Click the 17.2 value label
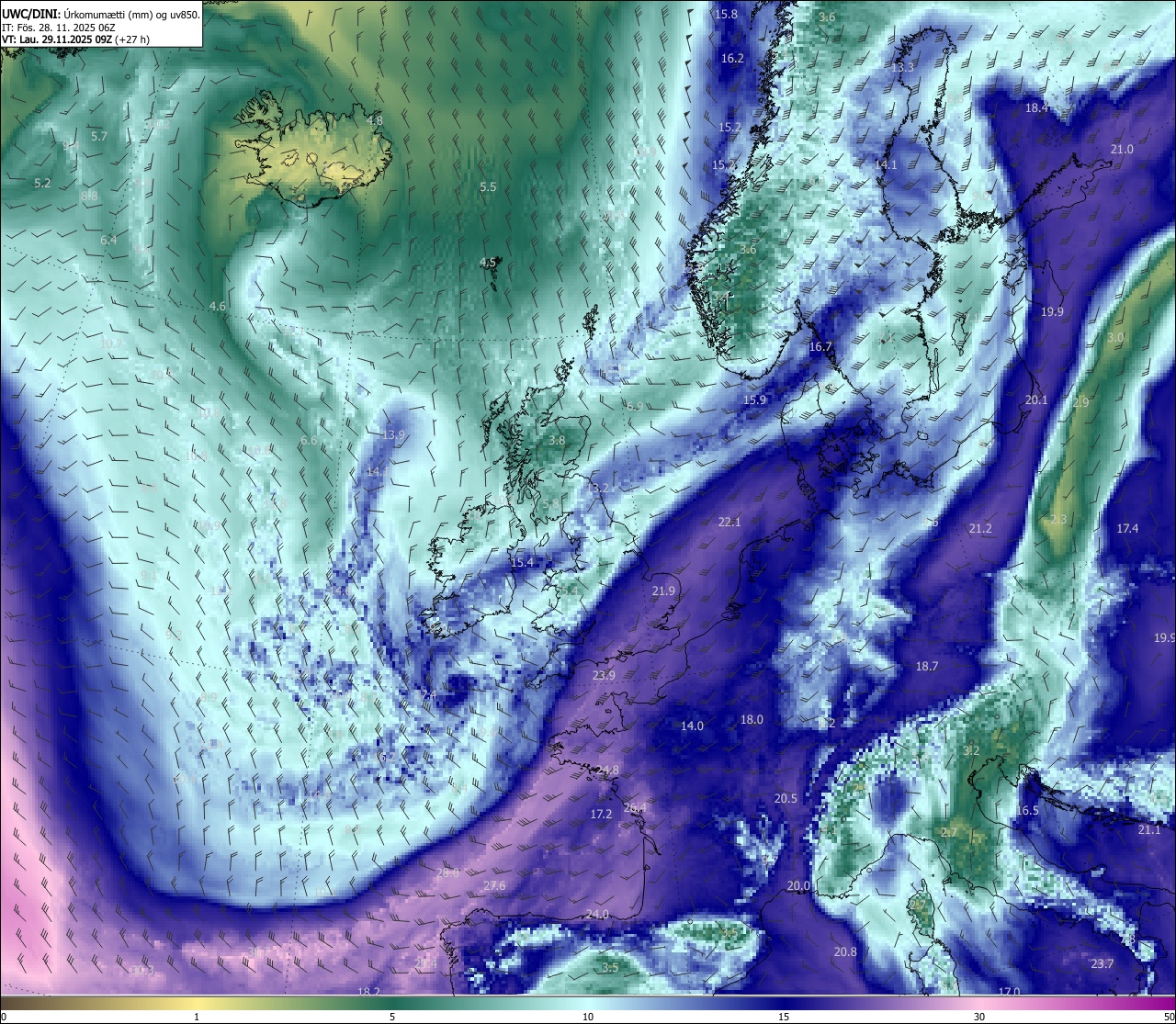Viewport: 1176px width, 1024px height. click(x=601, y=814)
